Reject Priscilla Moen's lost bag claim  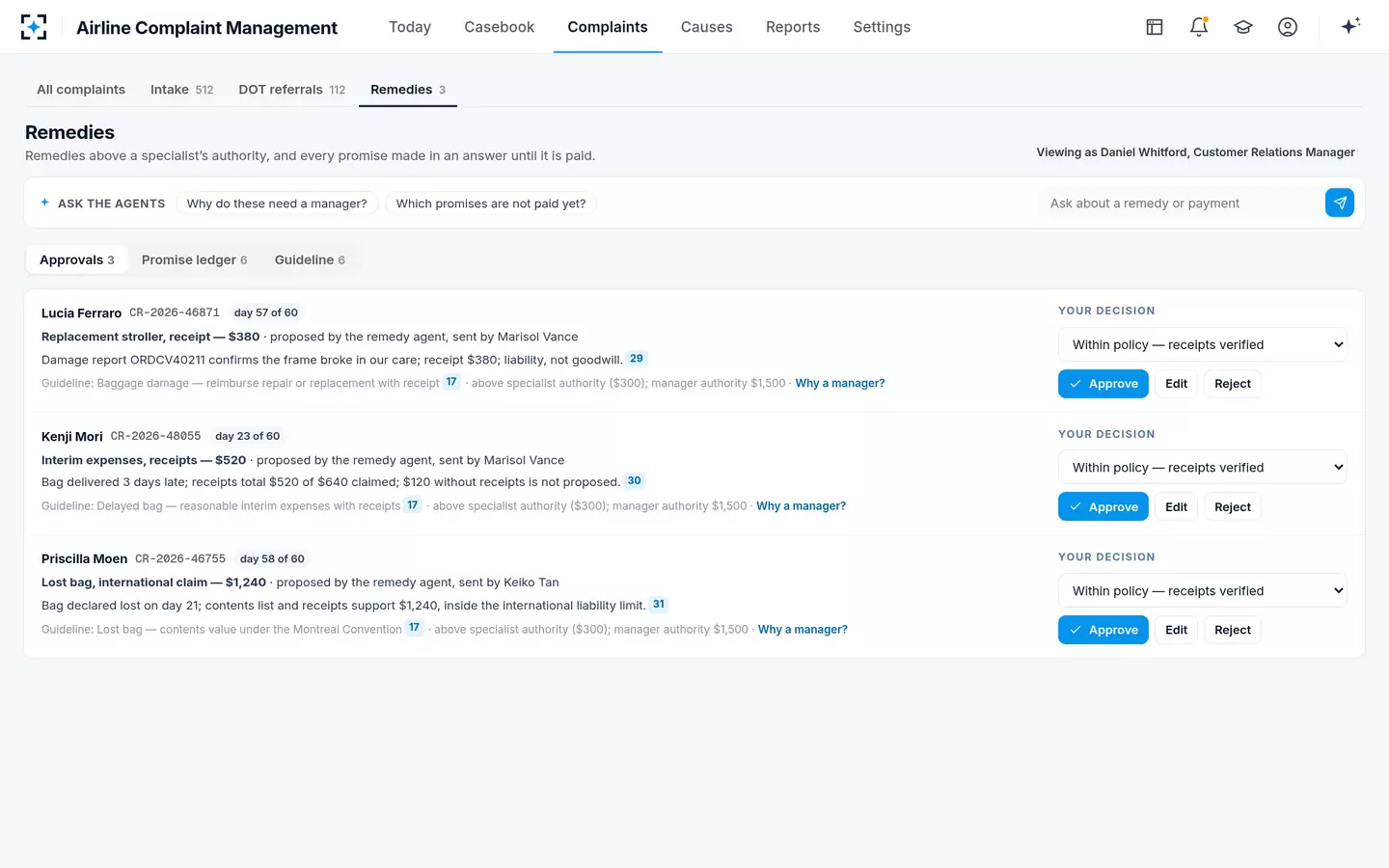(1233, 630)
